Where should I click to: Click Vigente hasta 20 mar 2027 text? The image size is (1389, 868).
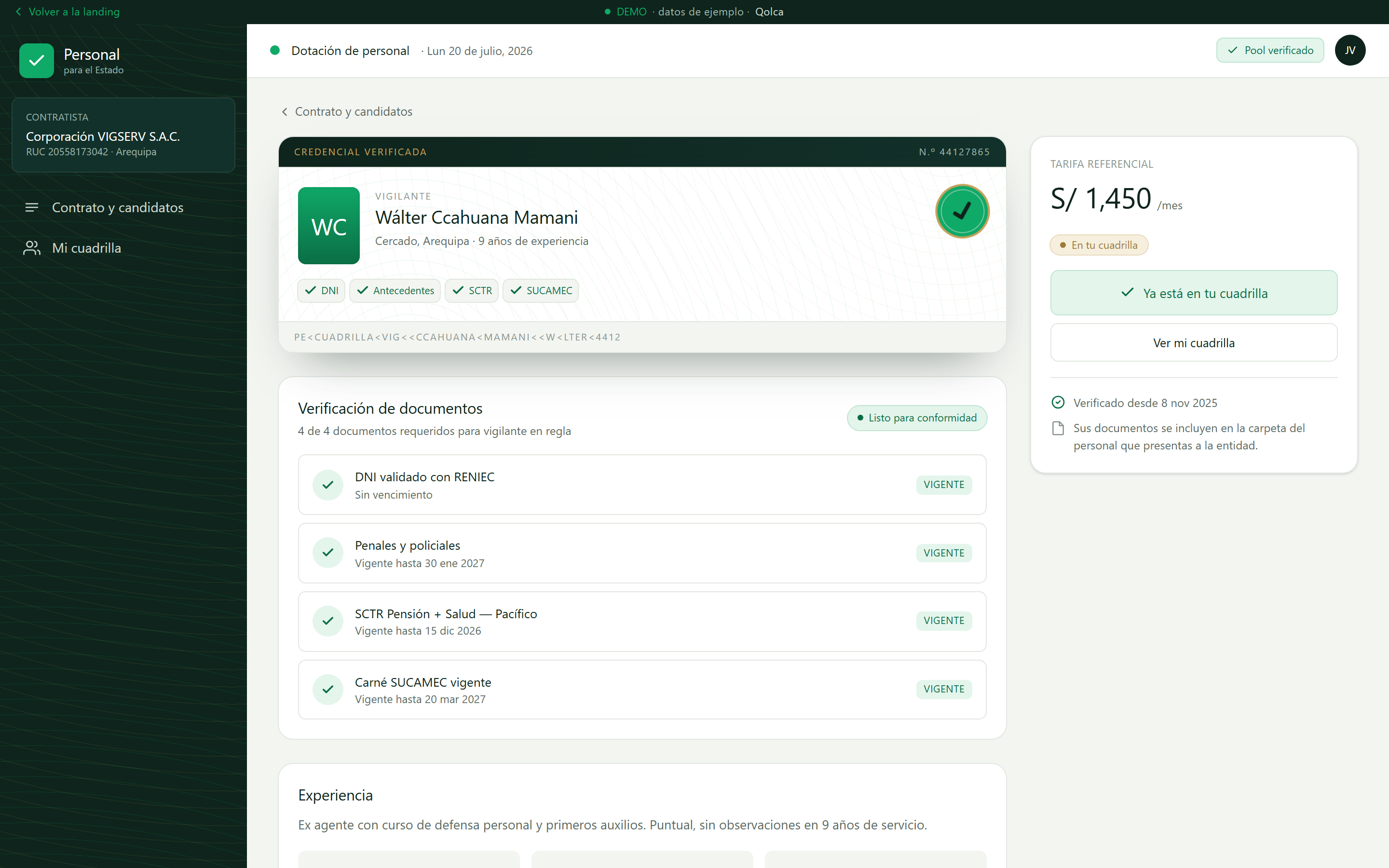click(x=420, y=699)
